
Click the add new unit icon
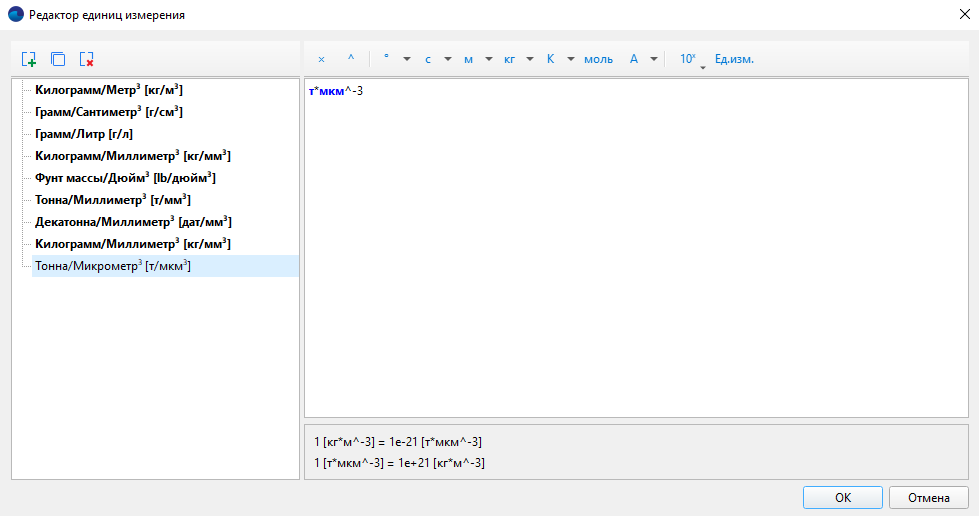click(29, 59)
